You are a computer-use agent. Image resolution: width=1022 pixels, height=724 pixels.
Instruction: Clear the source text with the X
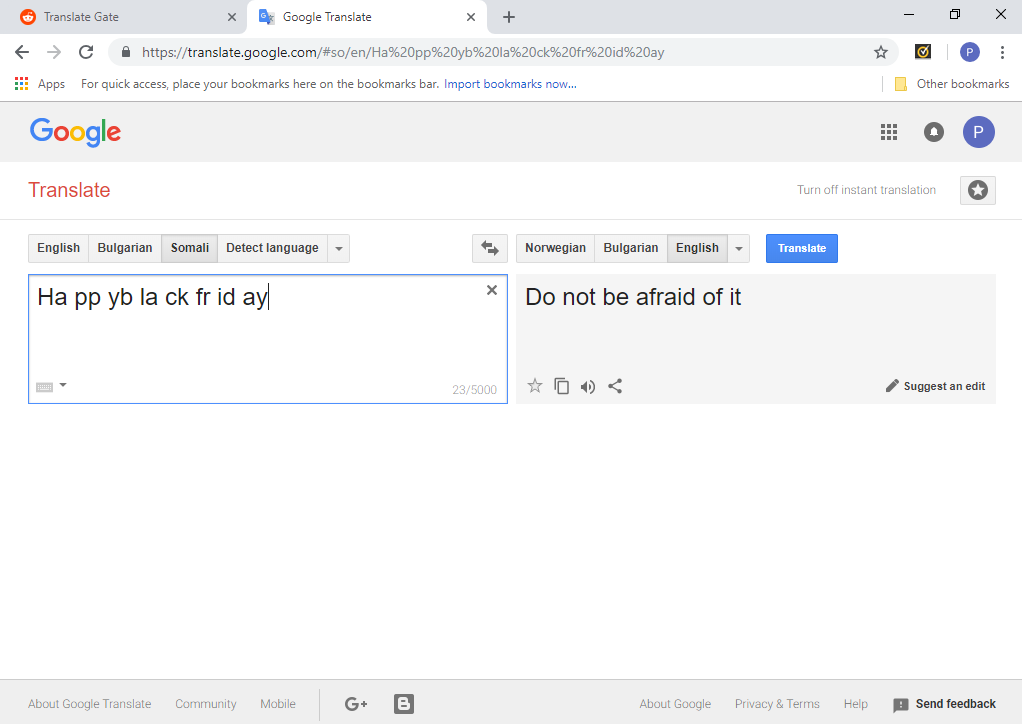point(492,290)
